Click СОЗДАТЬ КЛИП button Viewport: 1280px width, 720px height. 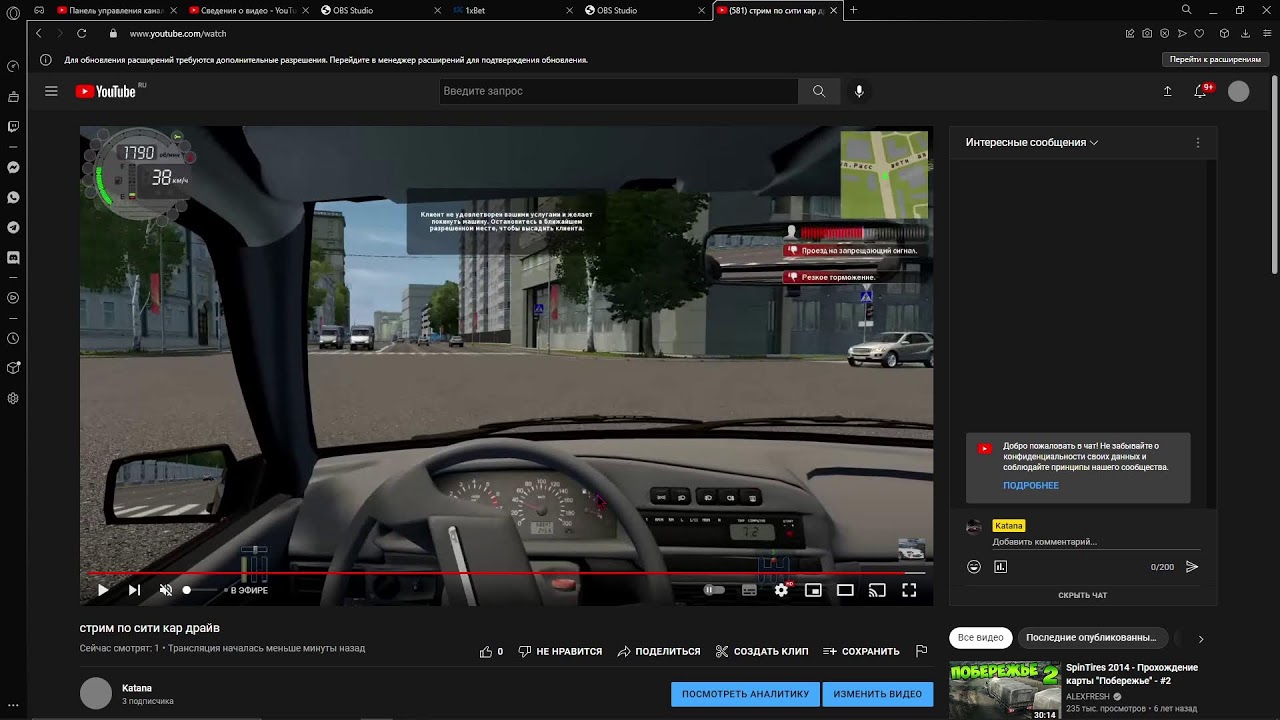(762, 651)
